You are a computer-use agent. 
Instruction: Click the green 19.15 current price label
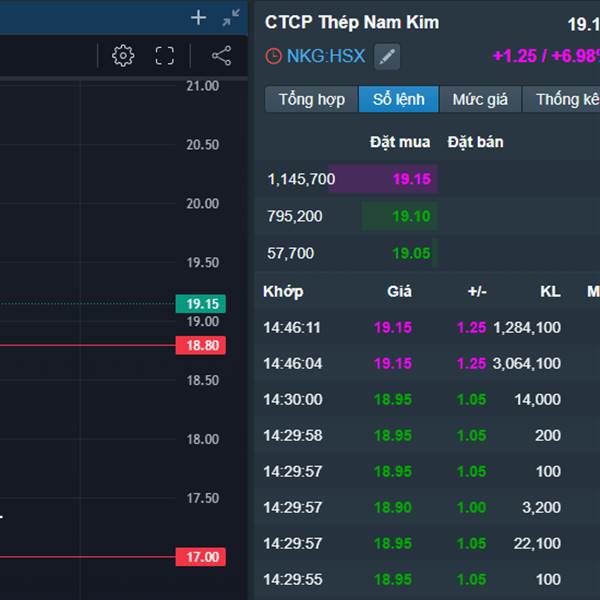tap(201, 304)
